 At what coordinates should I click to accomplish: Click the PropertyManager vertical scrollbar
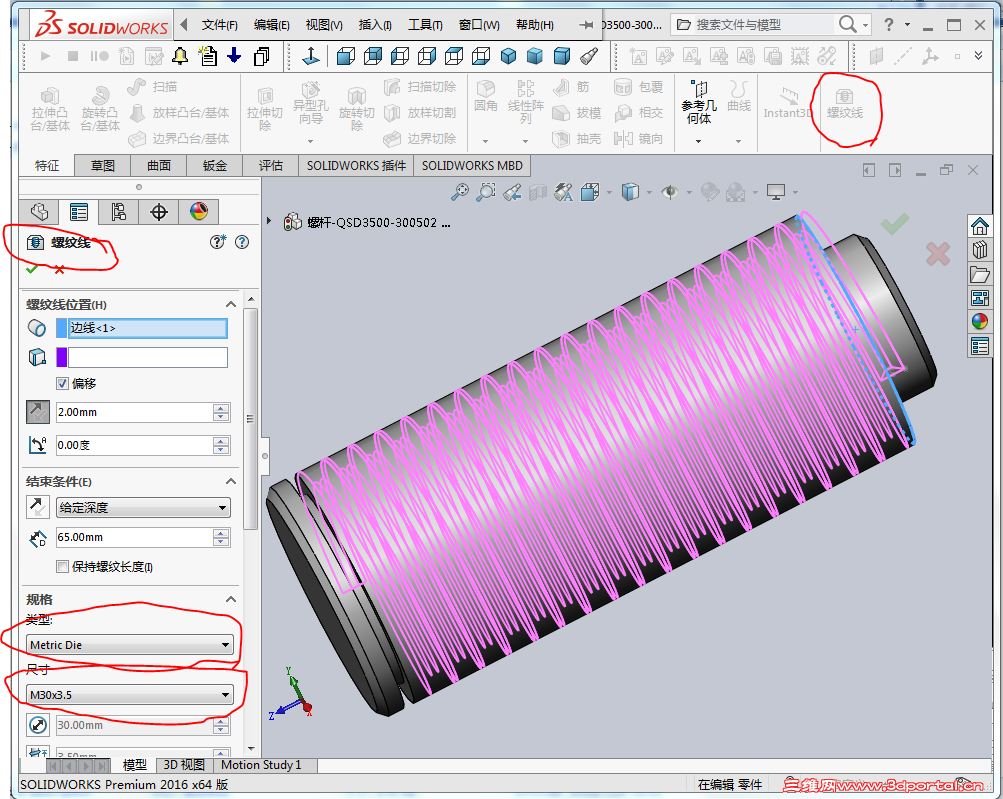(251, 419)
